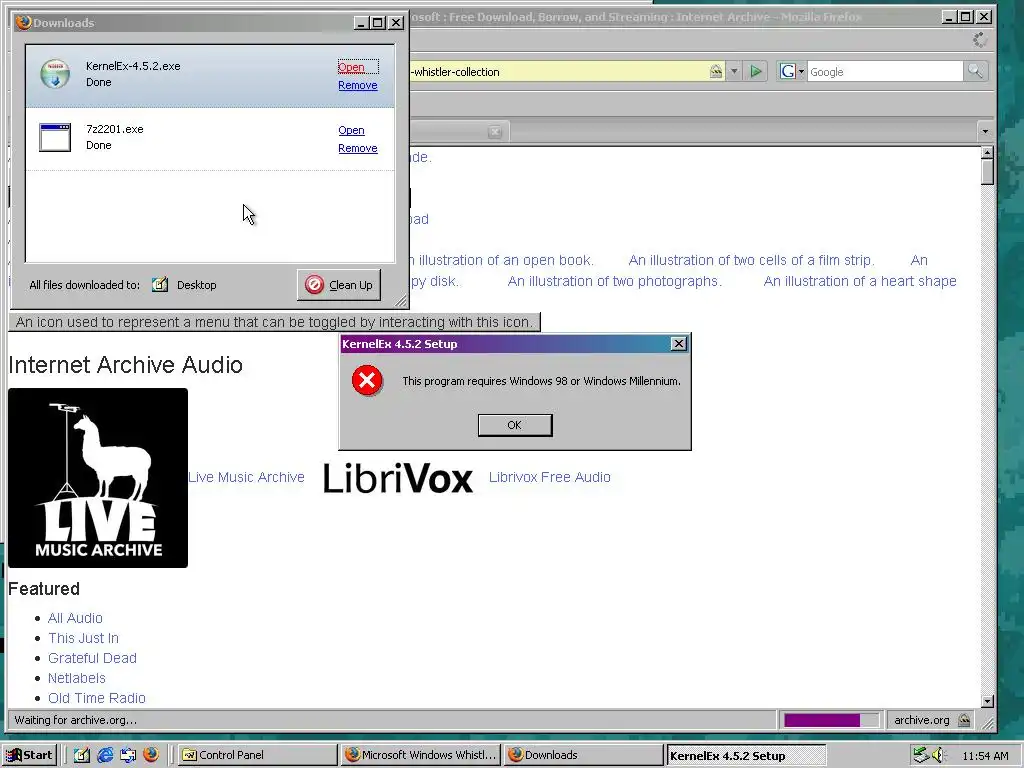The width and height of the screenshot is (1024, 768).
Task: Switch to Downloads taskbar button
Action: click(583, 755)
